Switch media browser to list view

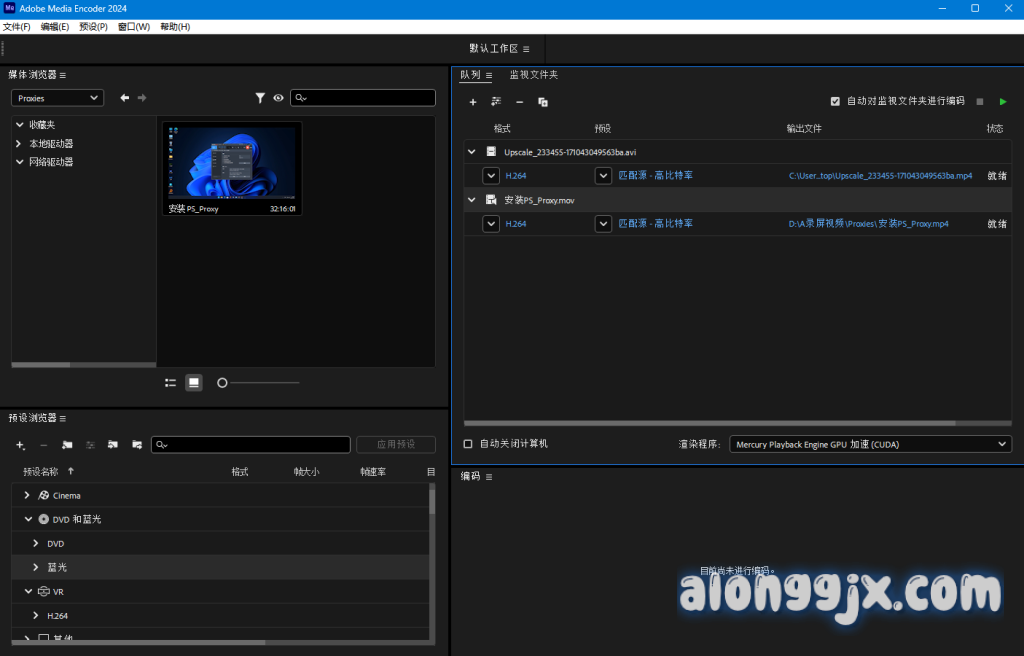(171, 382)
